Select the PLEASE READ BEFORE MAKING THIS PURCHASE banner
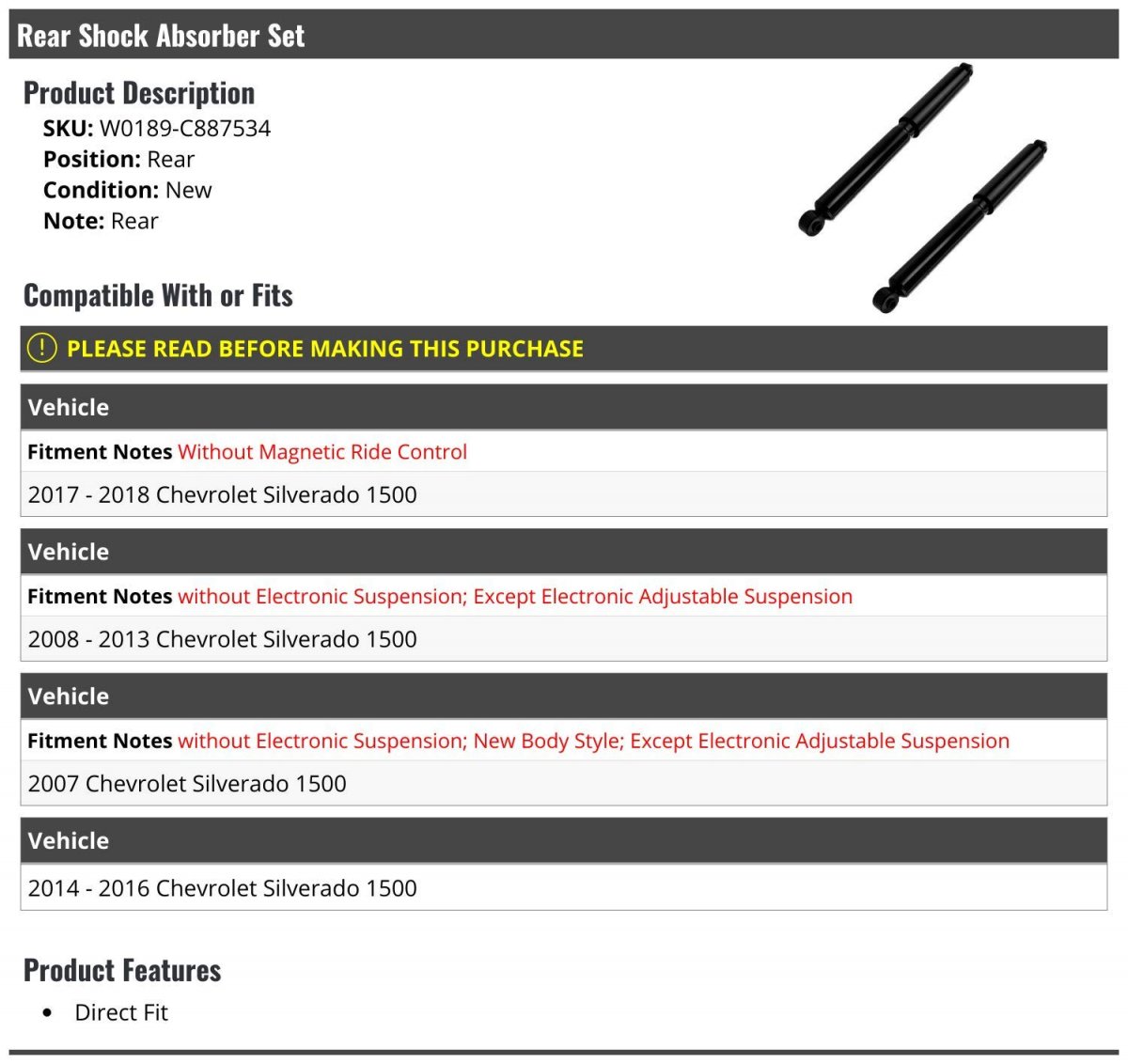This screenshot has width=1128, height=1064. pyautogui.click(x=564, y=349)
